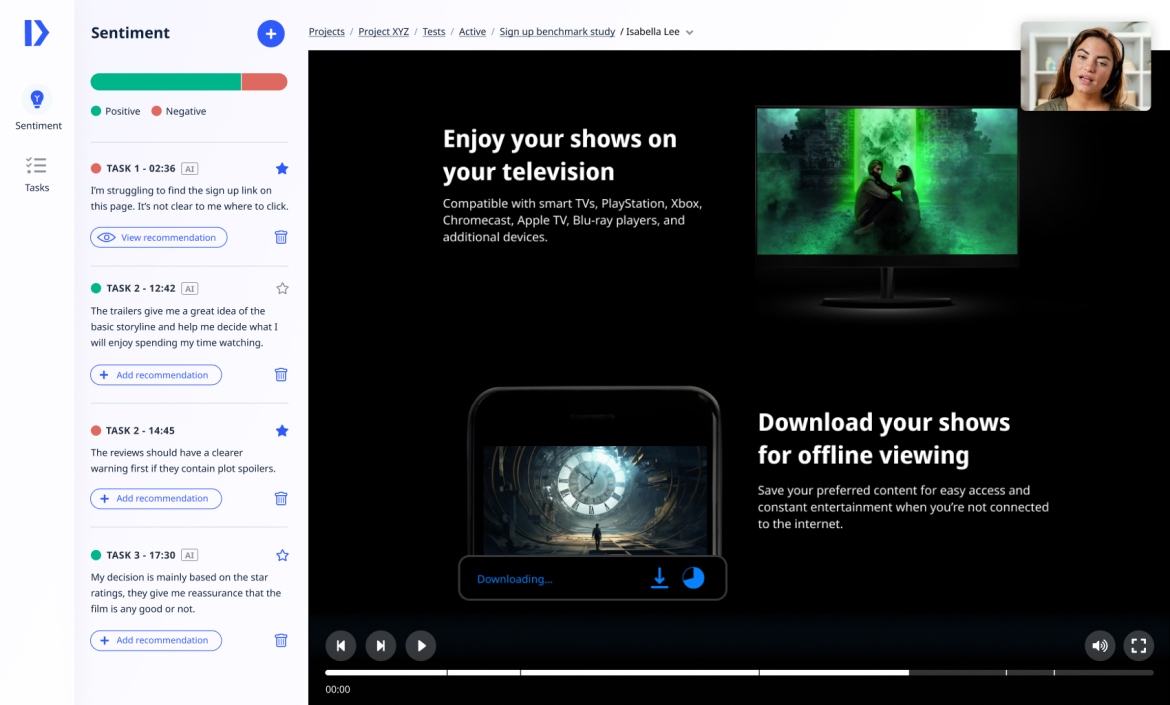Play the session recording
1170x705 pixels.
[x=421, y=645]
